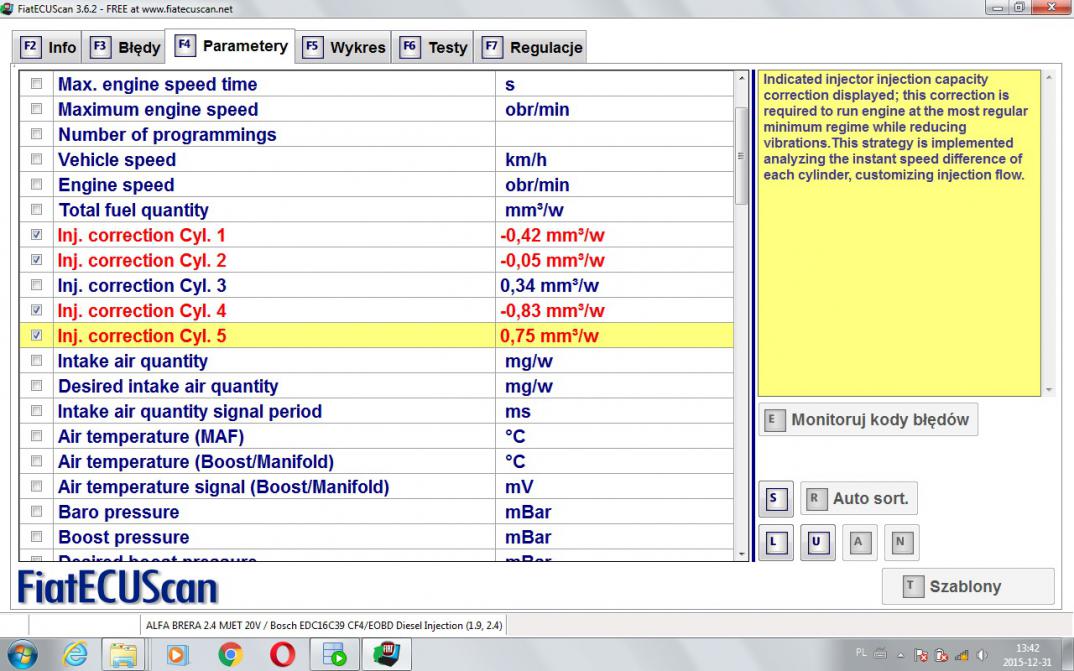This screenshot has width=1074, height=671.
Task: Switch to the Błędy tab
Action: point(127,47)
